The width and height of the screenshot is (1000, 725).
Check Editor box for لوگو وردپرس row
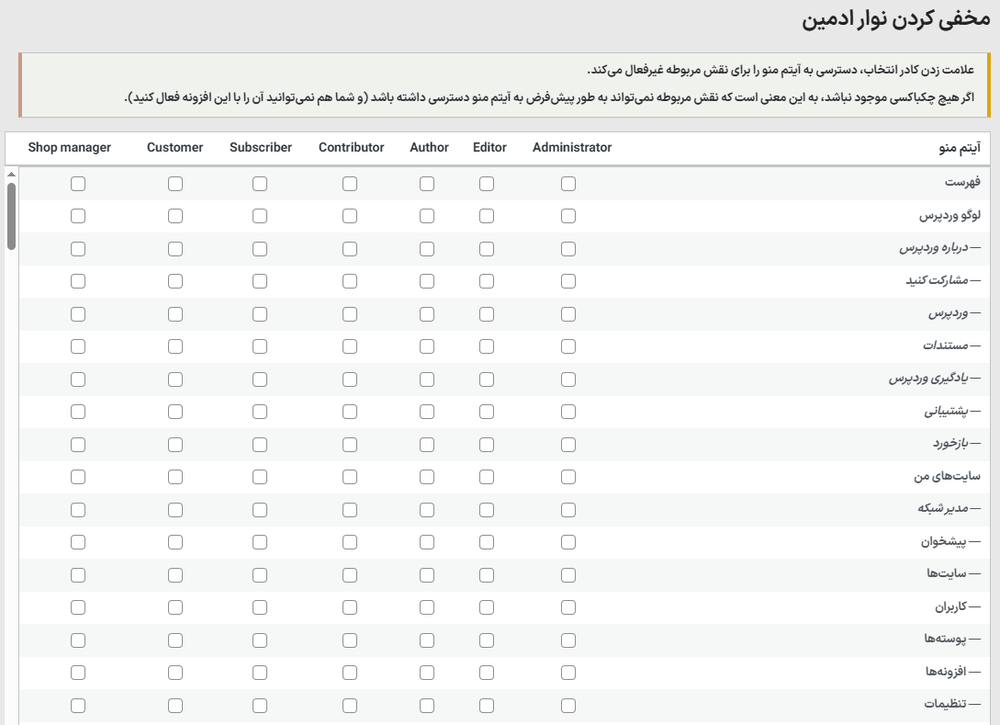tap(486, 216)
